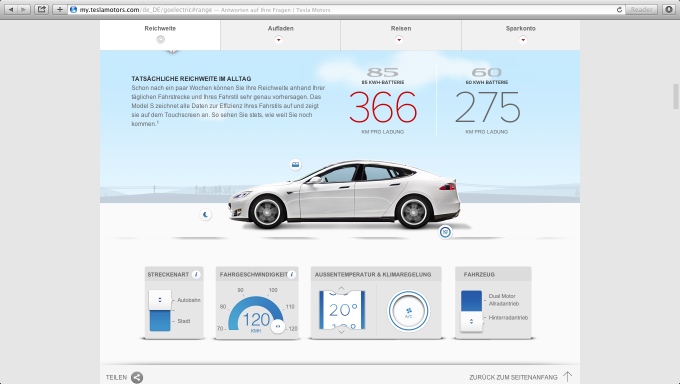Select the Reichweite tab
The height and width of the screenshot is (384, 680).
(x=160, y=35)
